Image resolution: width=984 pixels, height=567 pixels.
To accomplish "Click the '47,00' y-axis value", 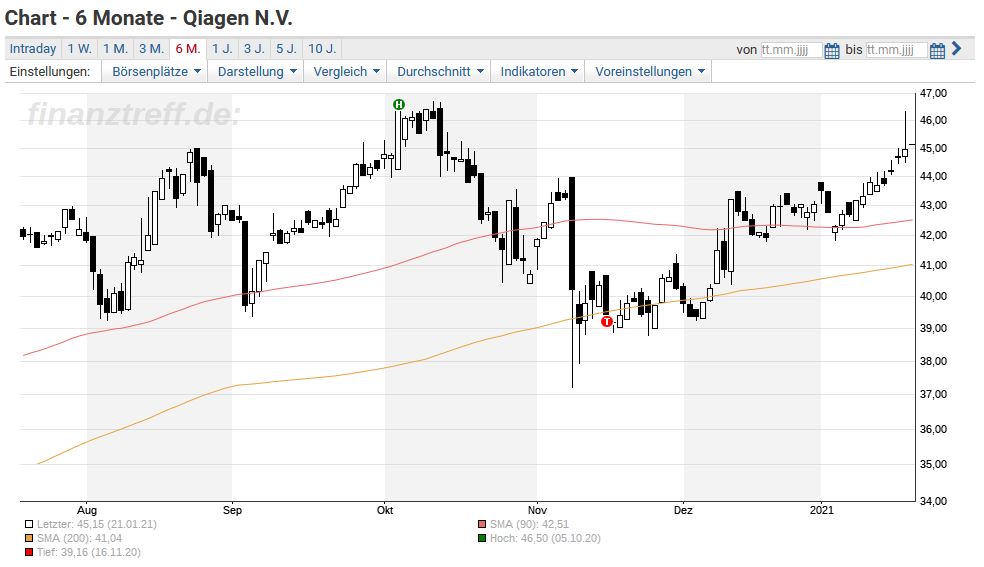I will [x=933, y=93].
